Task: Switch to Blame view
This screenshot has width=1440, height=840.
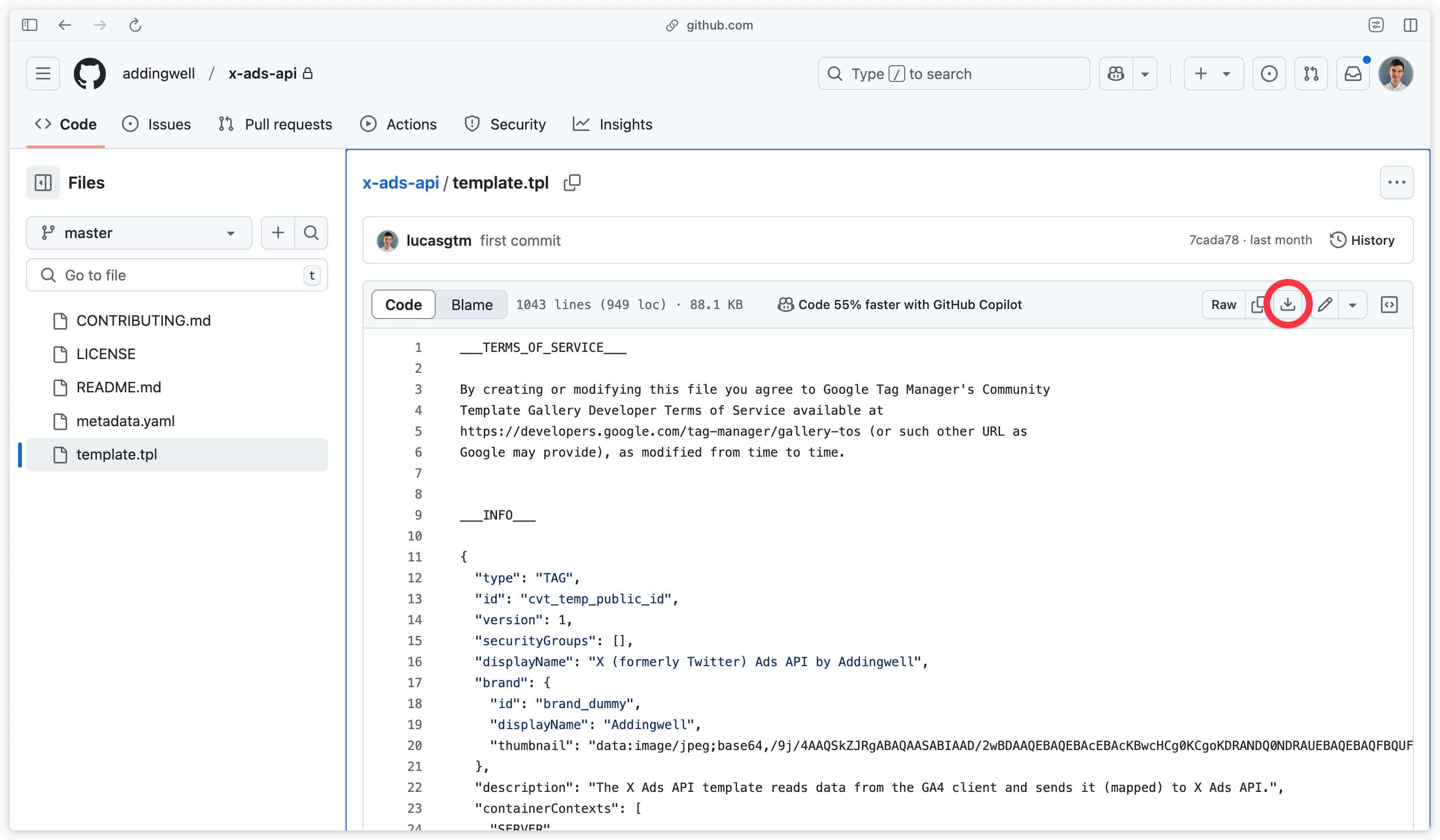Action: pyautogui.click(x=471, y=305)
